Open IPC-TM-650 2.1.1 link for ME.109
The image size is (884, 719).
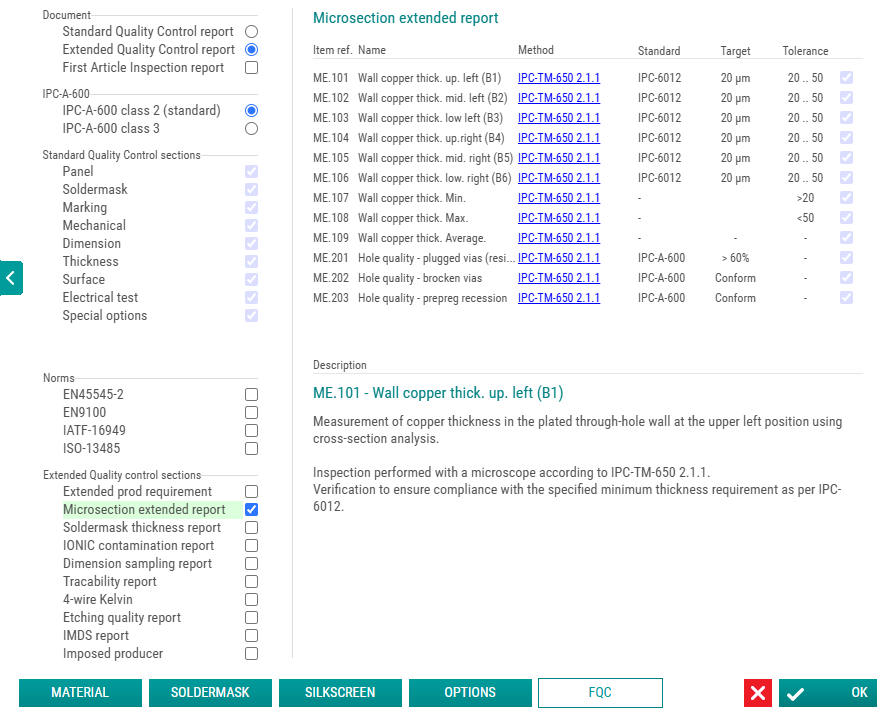pos(559,238)
